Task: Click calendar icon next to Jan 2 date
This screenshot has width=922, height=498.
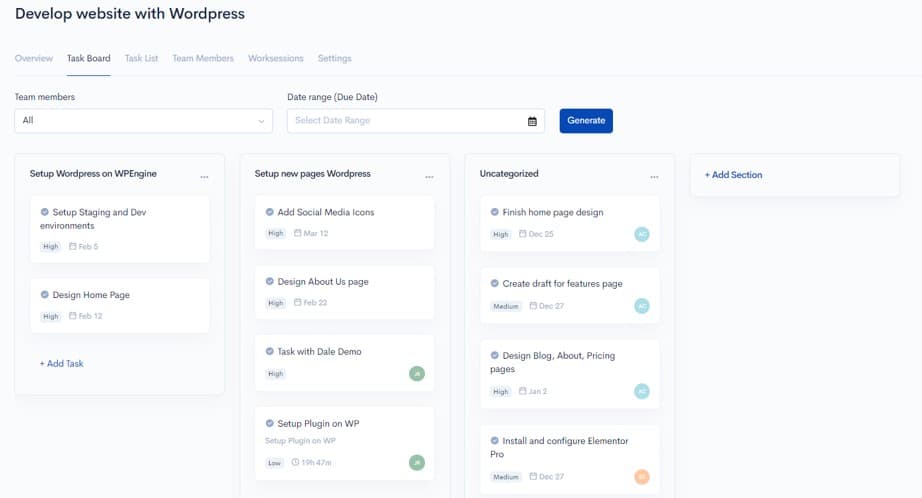Action: 523,390
